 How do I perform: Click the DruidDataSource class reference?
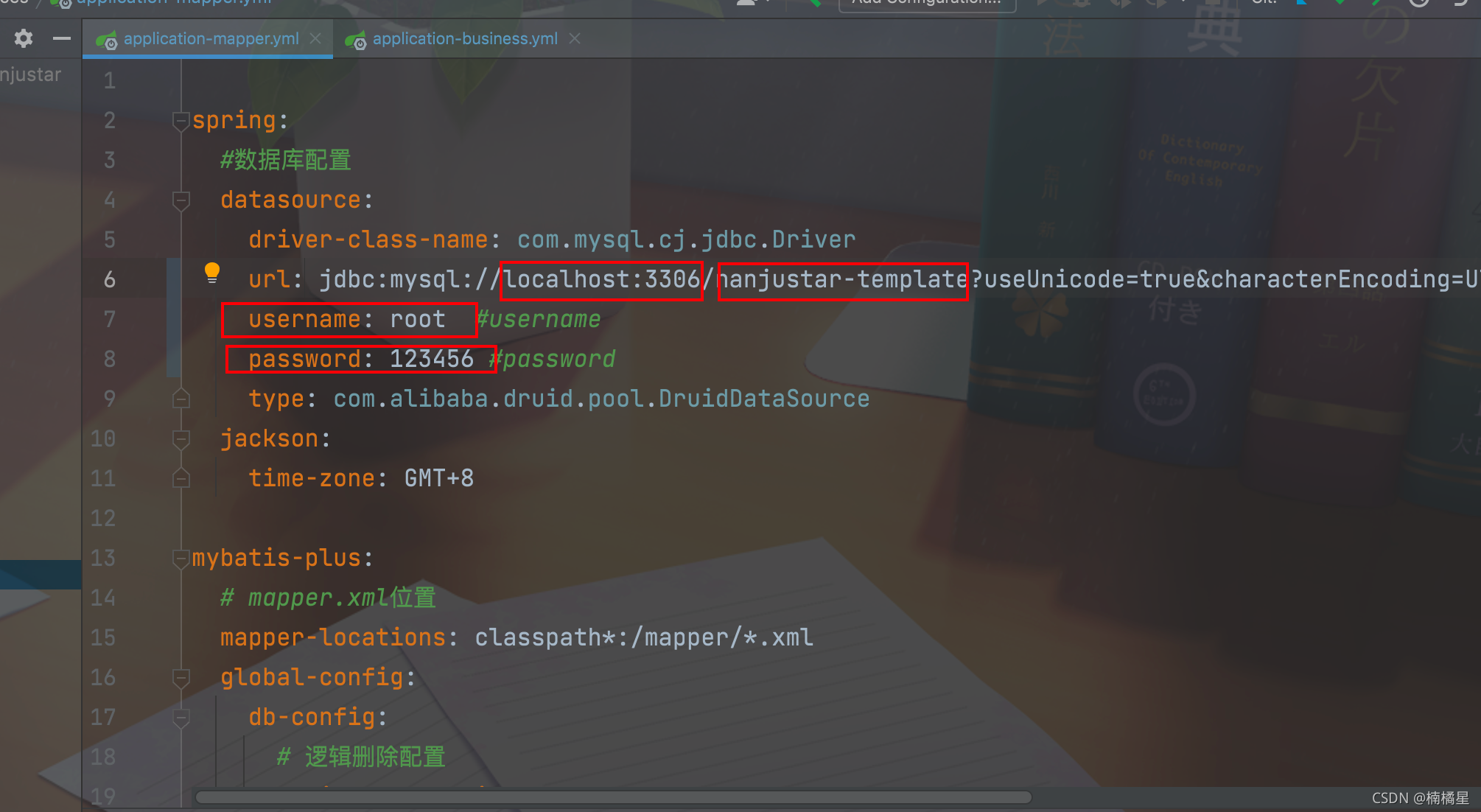[x=763, y=399]
